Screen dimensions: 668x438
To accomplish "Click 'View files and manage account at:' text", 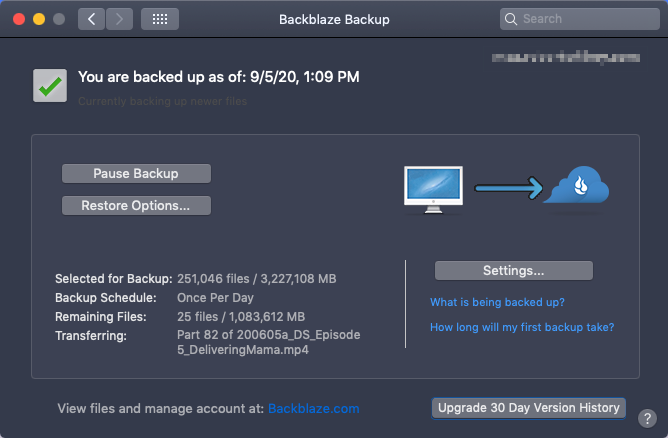I will click(x=161, y=409).
